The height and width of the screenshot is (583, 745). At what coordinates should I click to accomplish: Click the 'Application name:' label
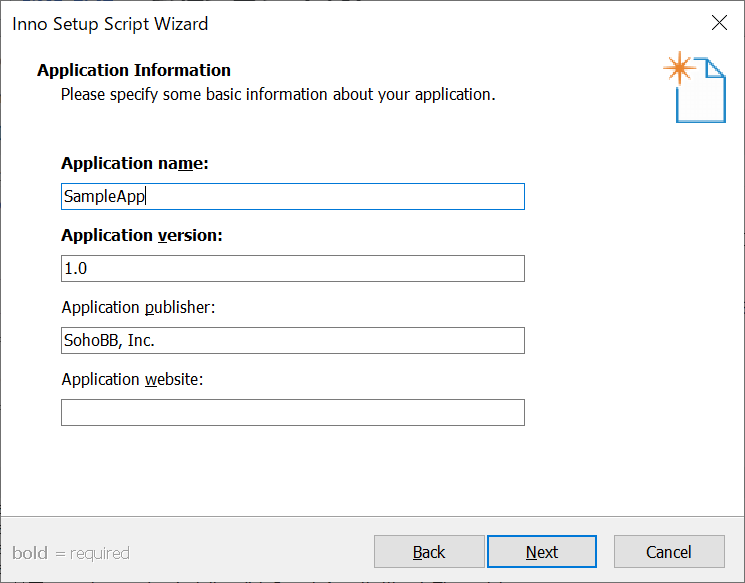135,163
